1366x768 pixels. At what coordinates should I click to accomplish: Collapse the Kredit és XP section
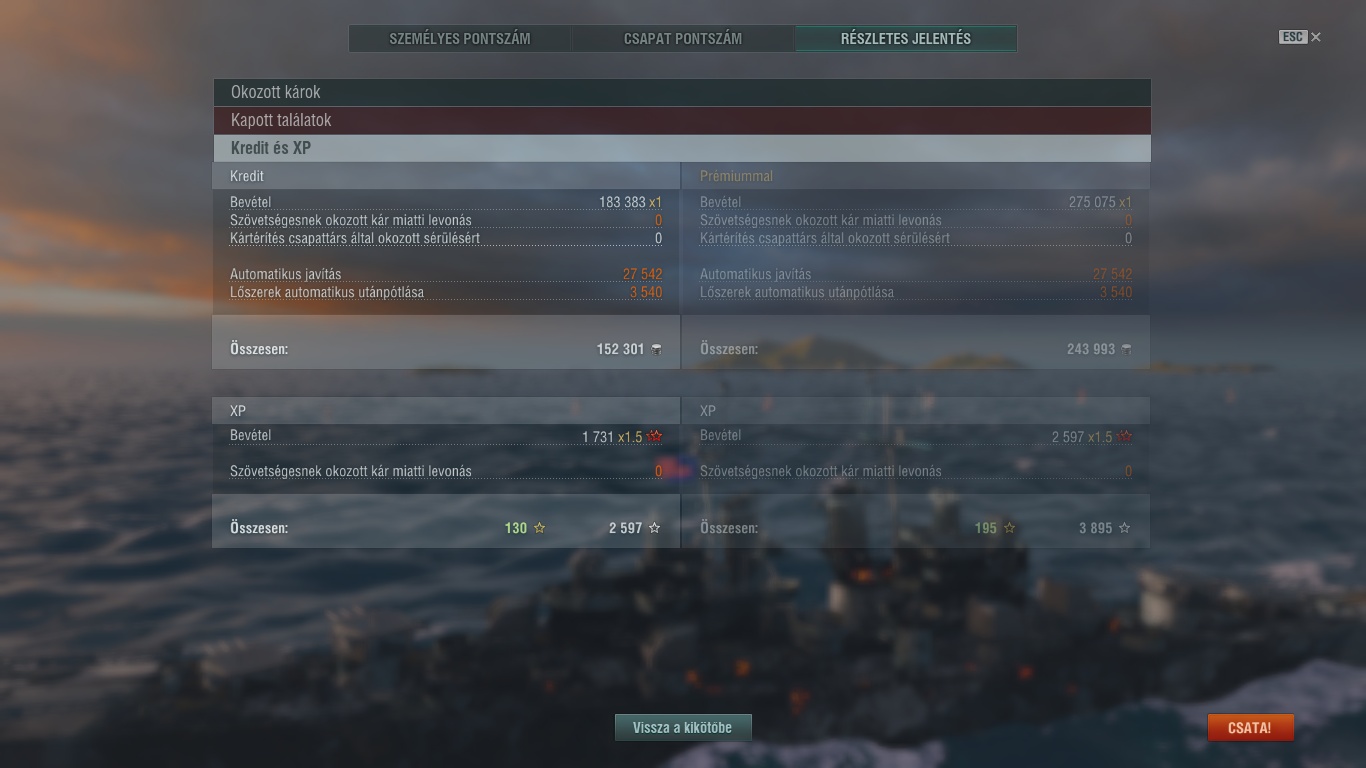pyautogui.click(x=682, y=148)
